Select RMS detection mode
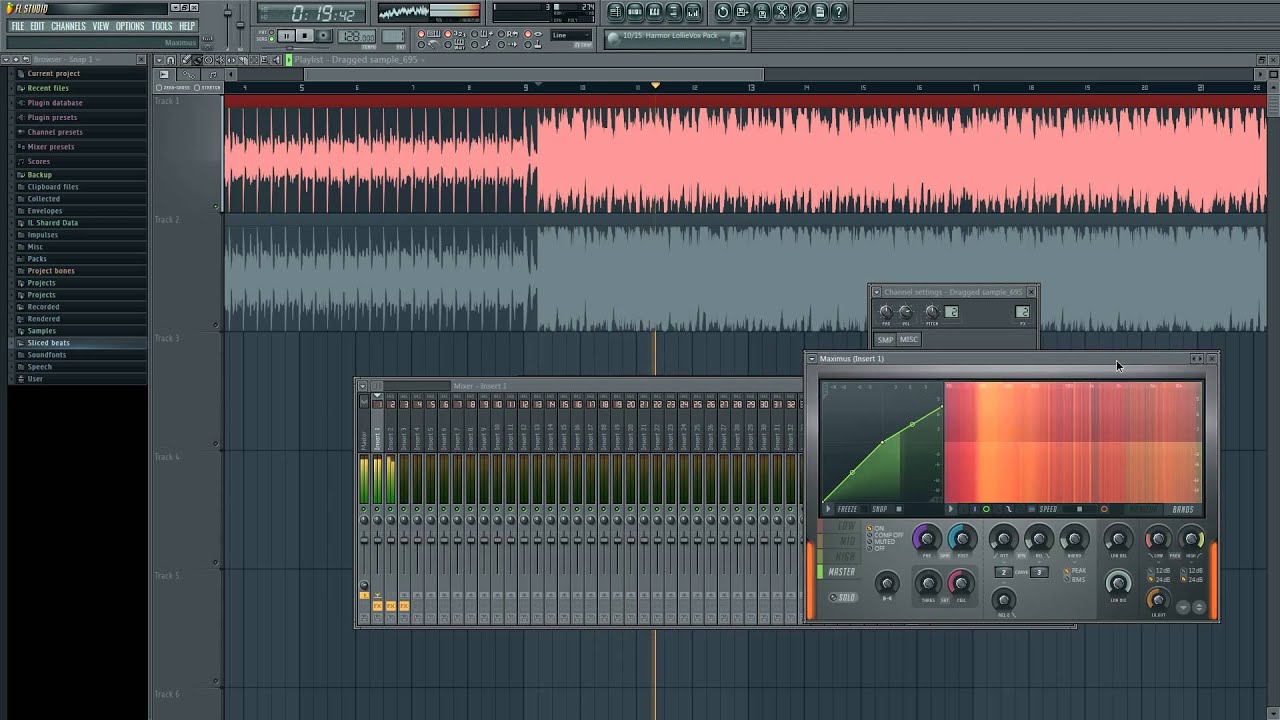1280x720 pixels. [x=1074, y=580]
